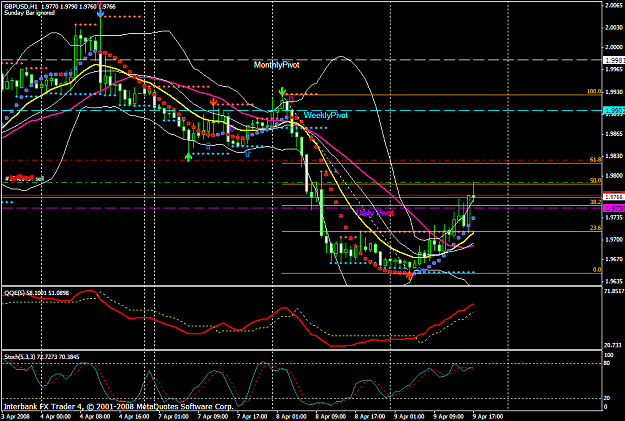Click the Stoch(5,3,3) indicator label
The width and height of the screenshot is (625, 421).
(x=41, y=357)
